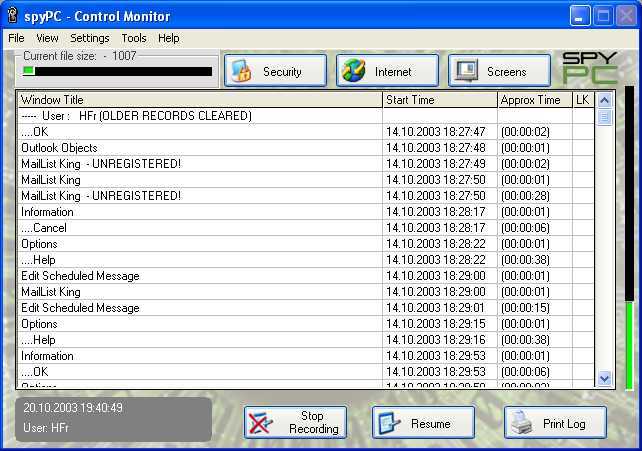Open the Security section
Image resolution: width=642 pixels, height=451 pixels.
pos(276,70)
